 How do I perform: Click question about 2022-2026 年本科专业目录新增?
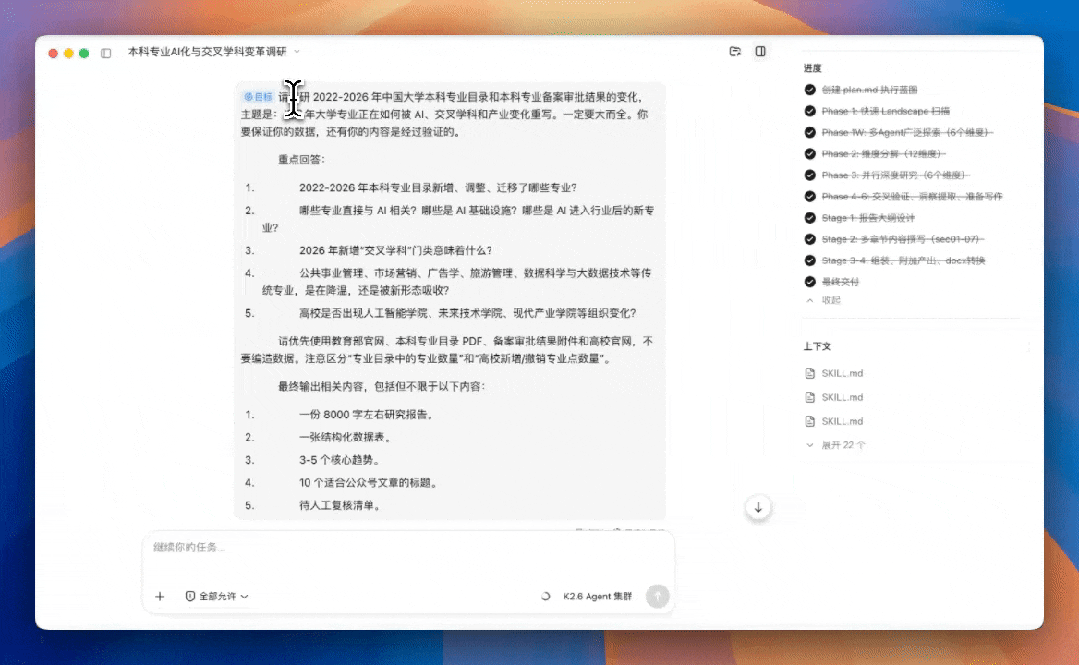point(438,188)
